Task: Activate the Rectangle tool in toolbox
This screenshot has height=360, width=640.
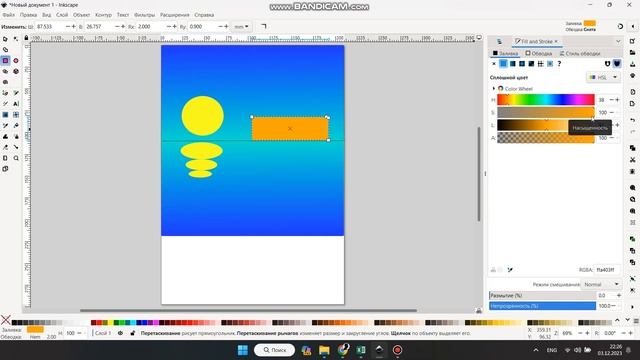Action: click(5, 60)
